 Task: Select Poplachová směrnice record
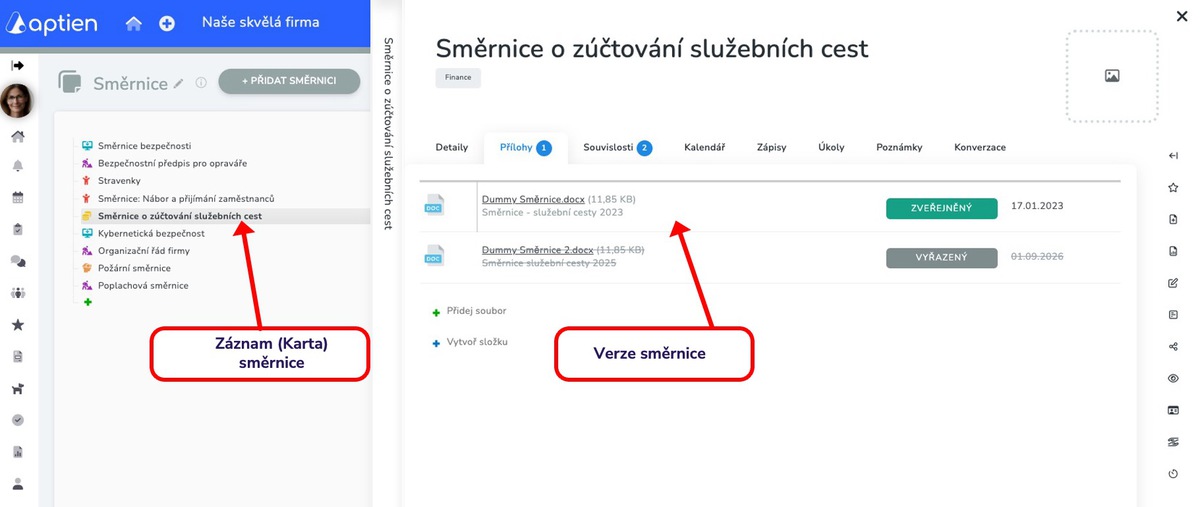click(143, 285)
